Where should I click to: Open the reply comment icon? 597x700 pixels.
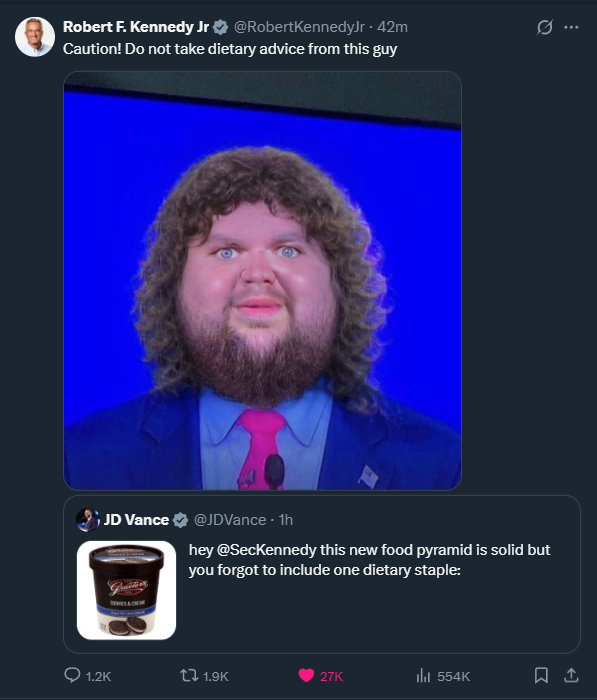[72, 675]
